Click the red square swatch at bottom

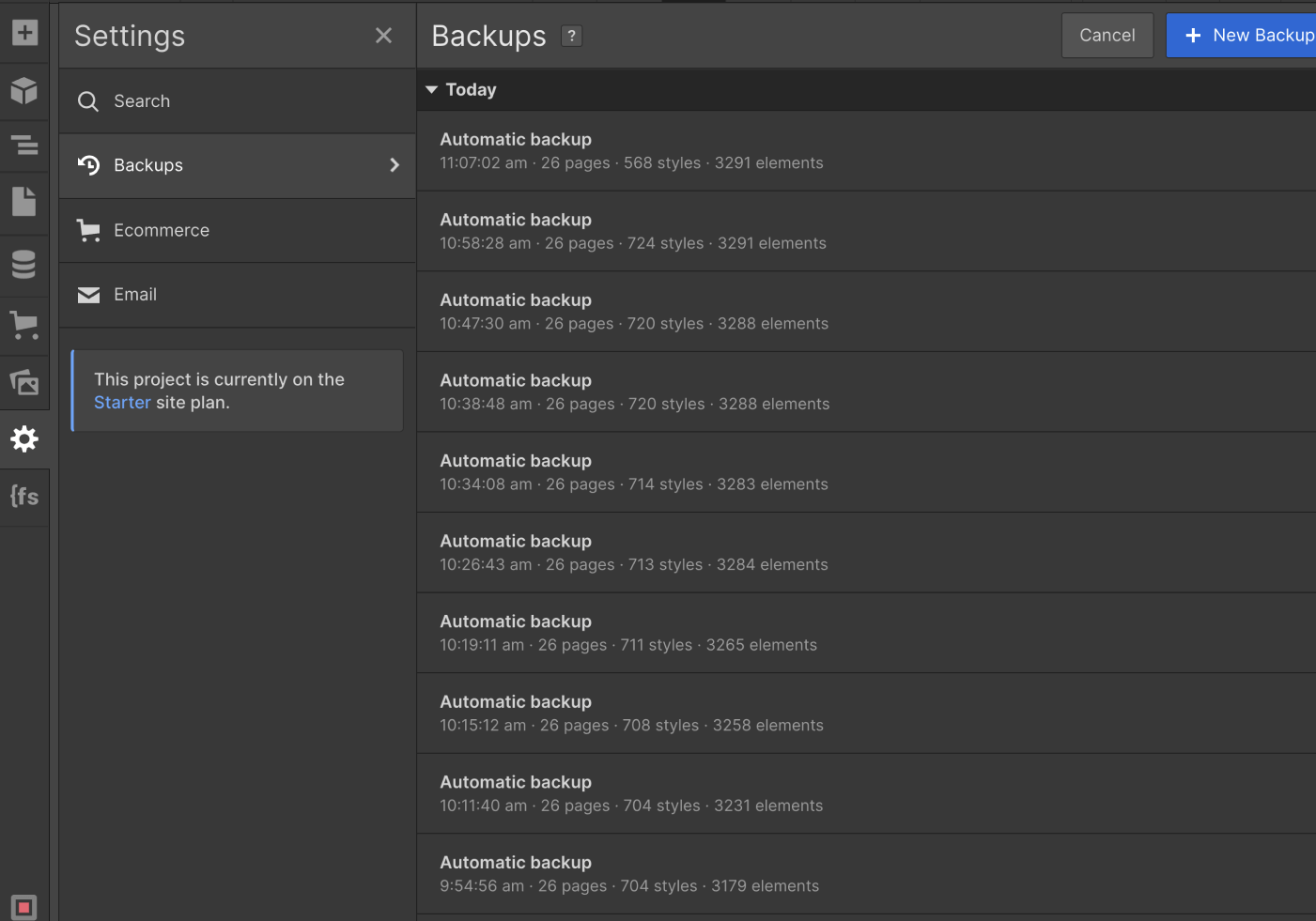[24, 907]
